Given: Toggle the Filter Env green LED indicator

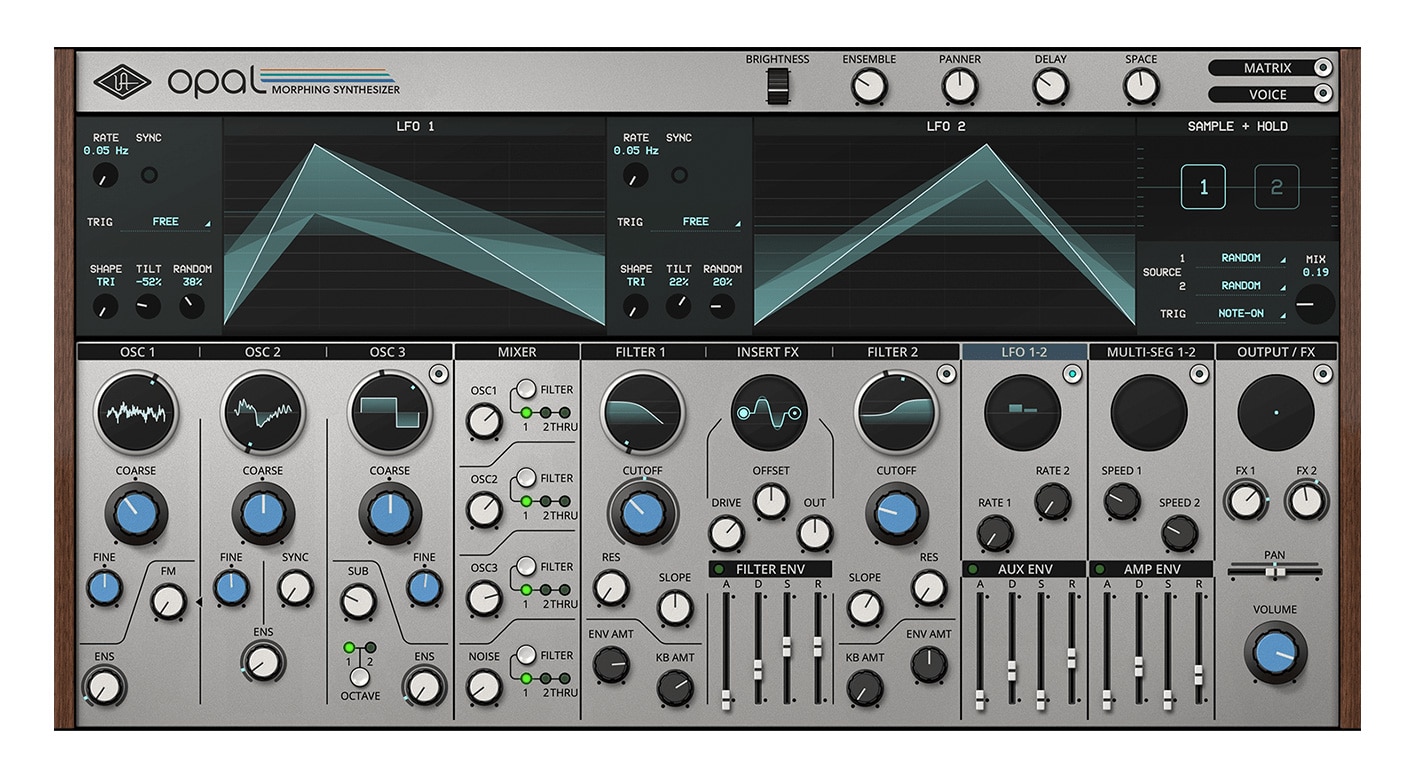Looking at the screenshot, I should pyautogui.click(x=720, y=569).
